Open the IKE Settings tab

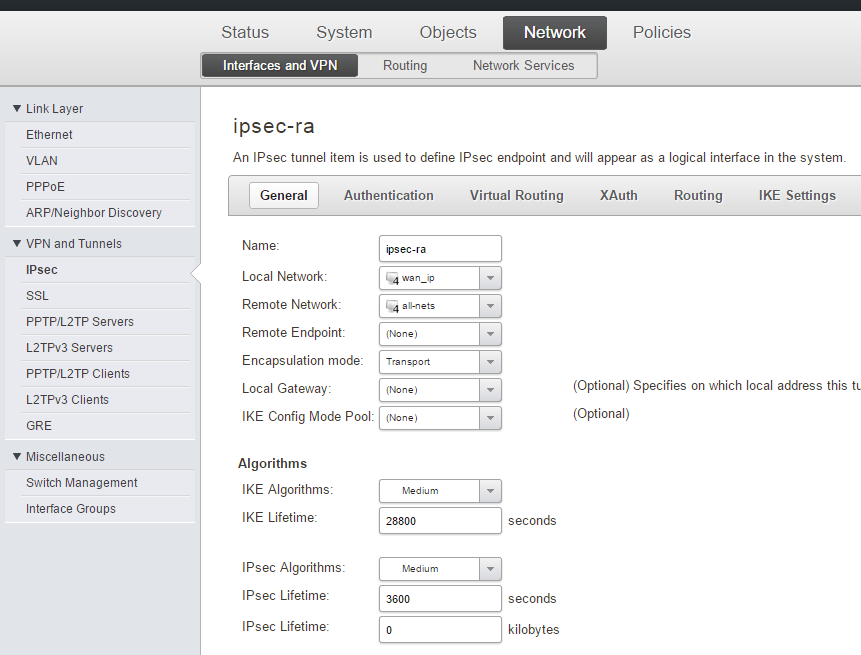(797, 196)
